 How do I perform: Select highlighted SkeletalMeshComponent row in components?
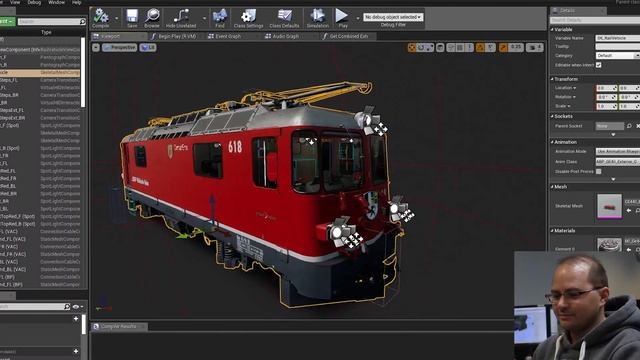point(40,73)
